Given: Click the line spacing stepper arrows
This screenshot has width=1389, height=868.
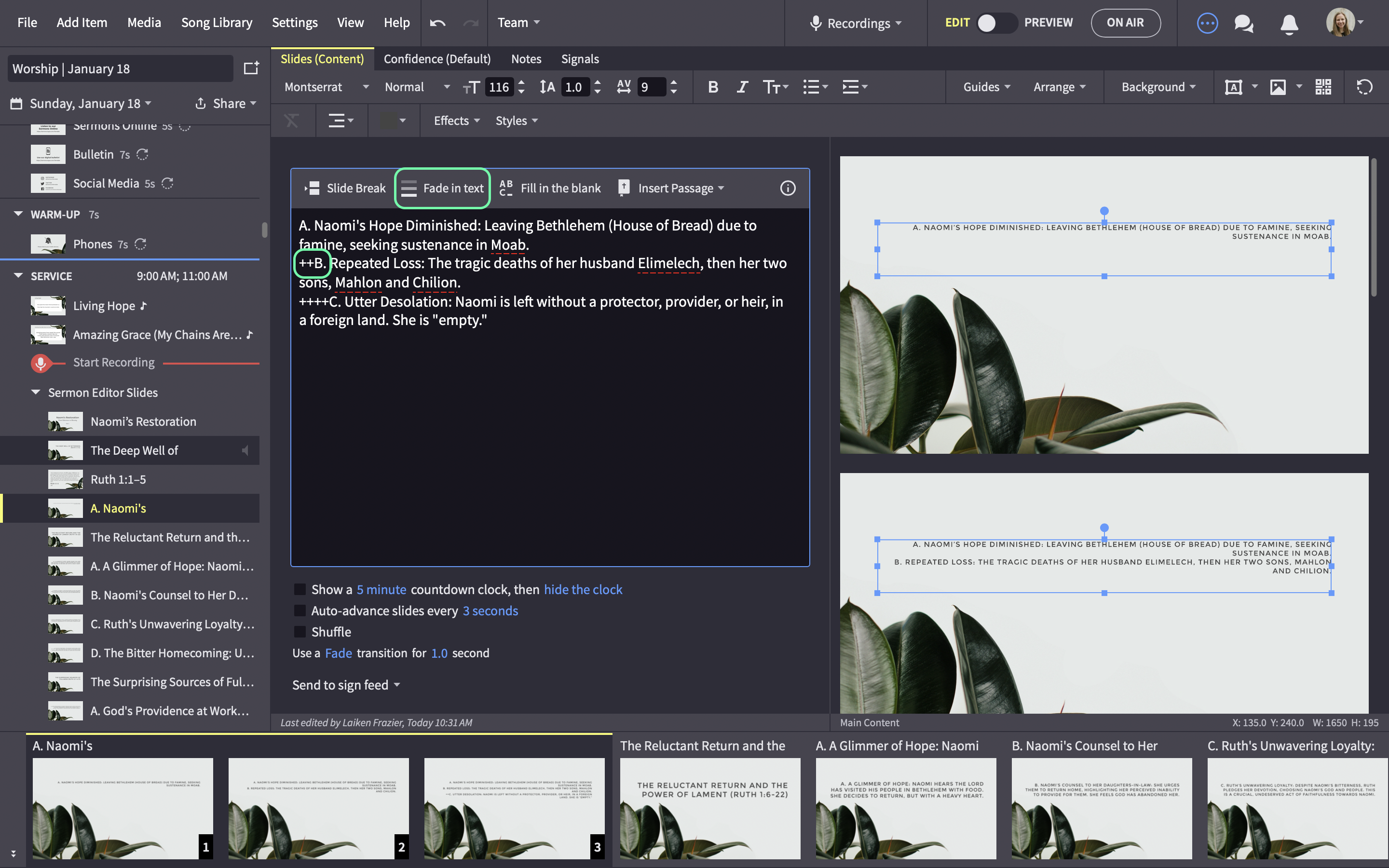Looking at the screenshot, I should click(x=597, y=87).
